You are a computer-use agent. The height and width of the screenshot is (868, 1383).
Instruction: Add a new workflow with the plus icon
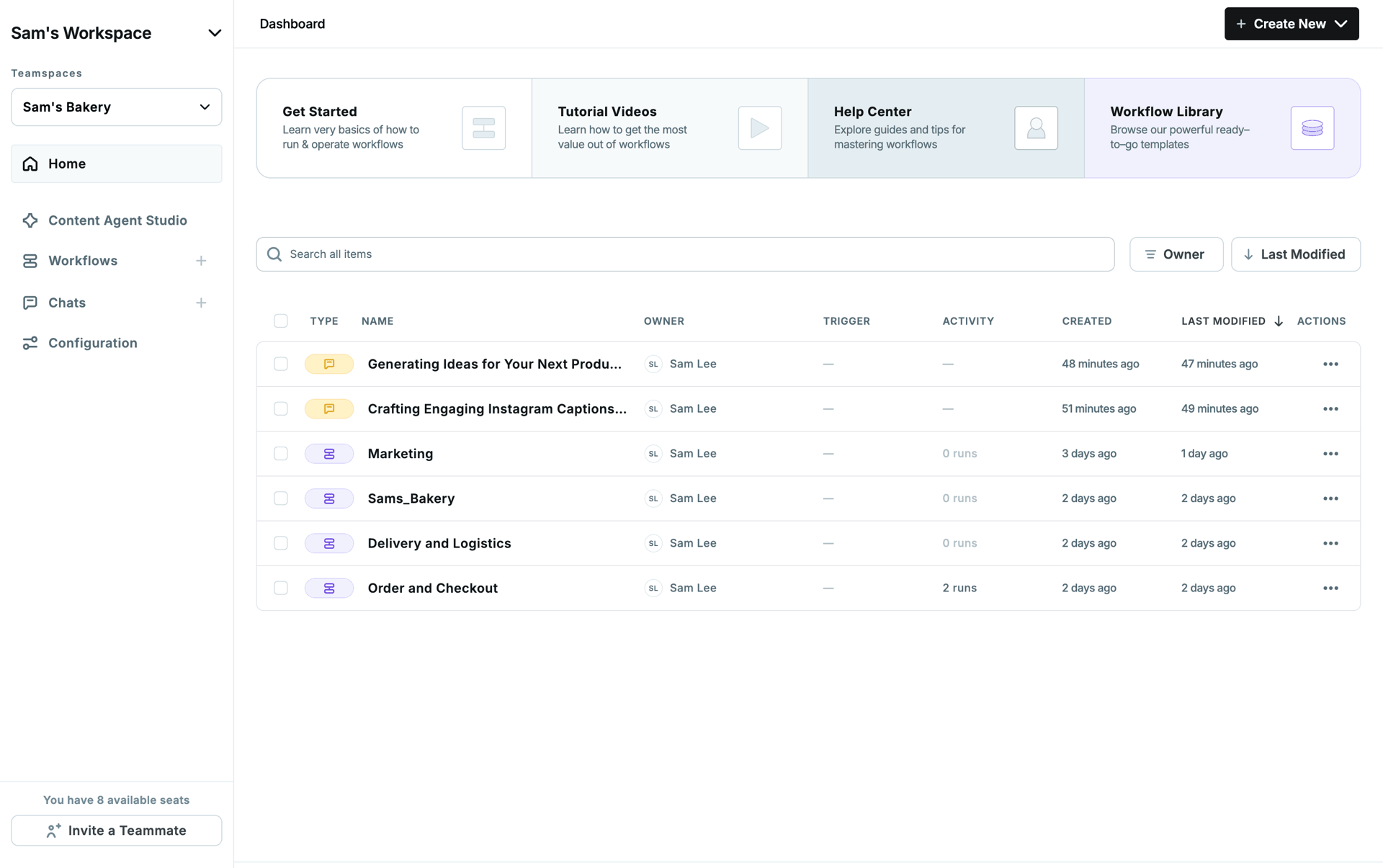[201, 261]
